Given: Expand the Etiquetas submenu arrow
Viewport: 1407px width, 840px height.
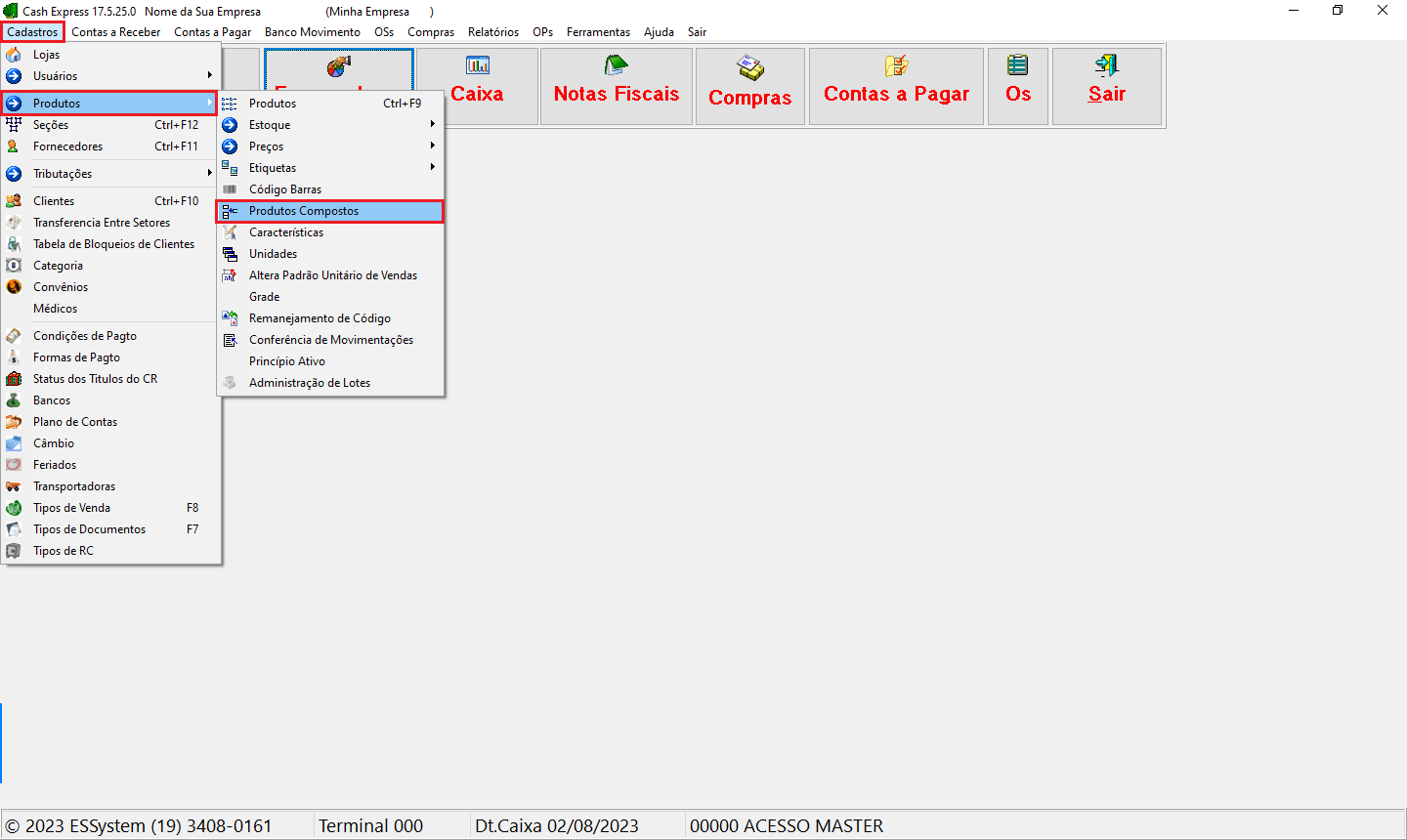Looking at the screenshot, I should click(432, 167).
